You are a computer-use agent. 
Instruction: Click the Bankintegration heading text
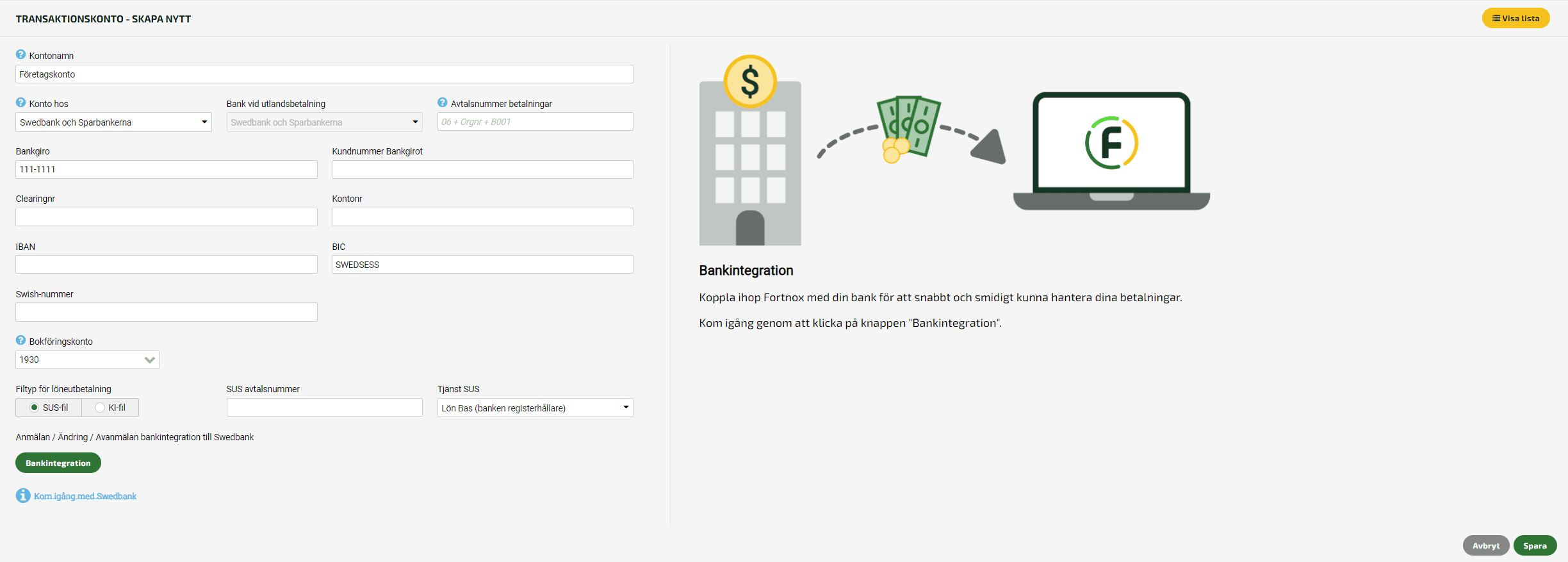[746, 270]
